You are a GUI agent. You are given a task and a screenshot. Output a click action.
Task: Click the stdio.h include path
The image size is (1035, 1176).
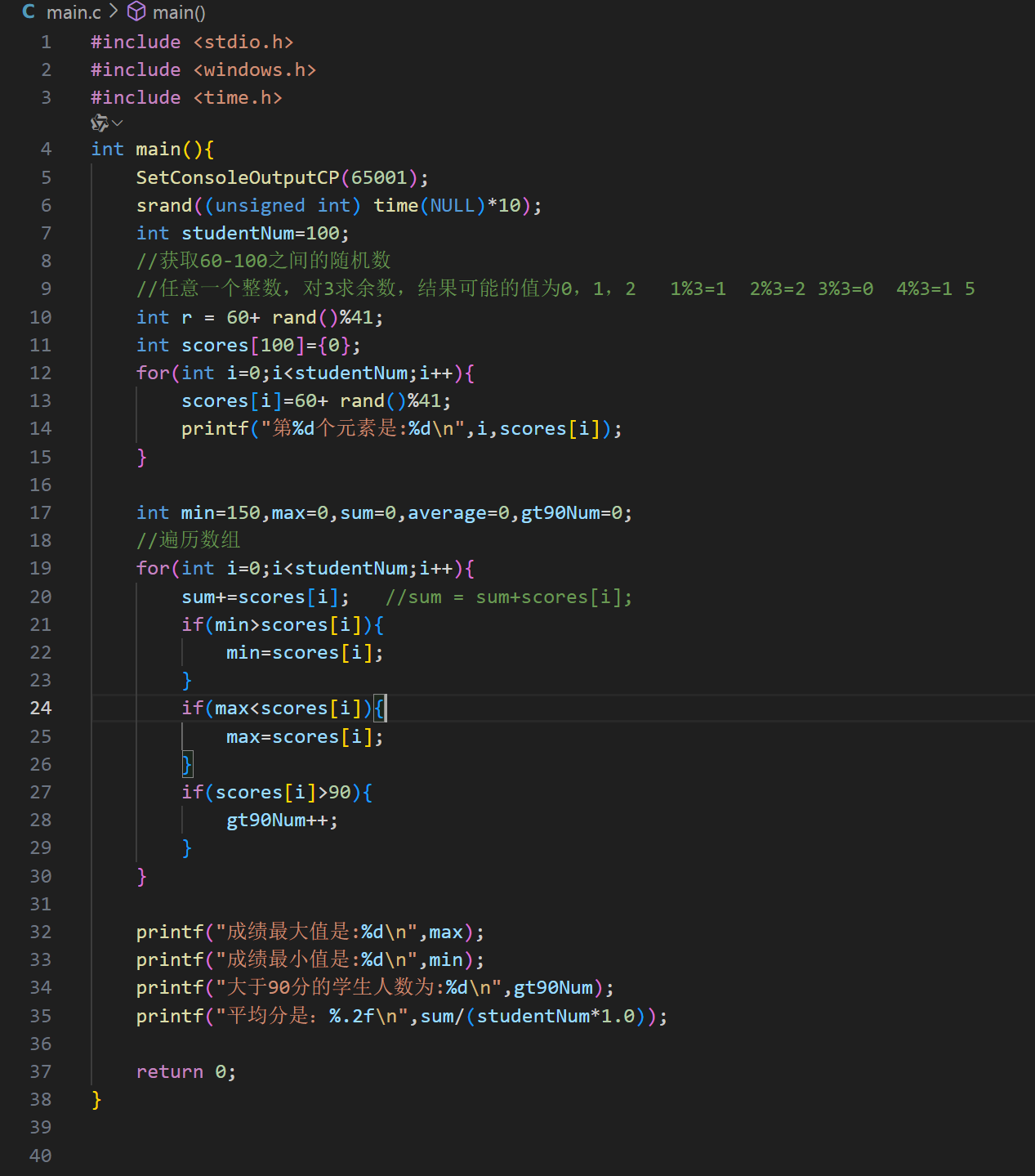243,42
